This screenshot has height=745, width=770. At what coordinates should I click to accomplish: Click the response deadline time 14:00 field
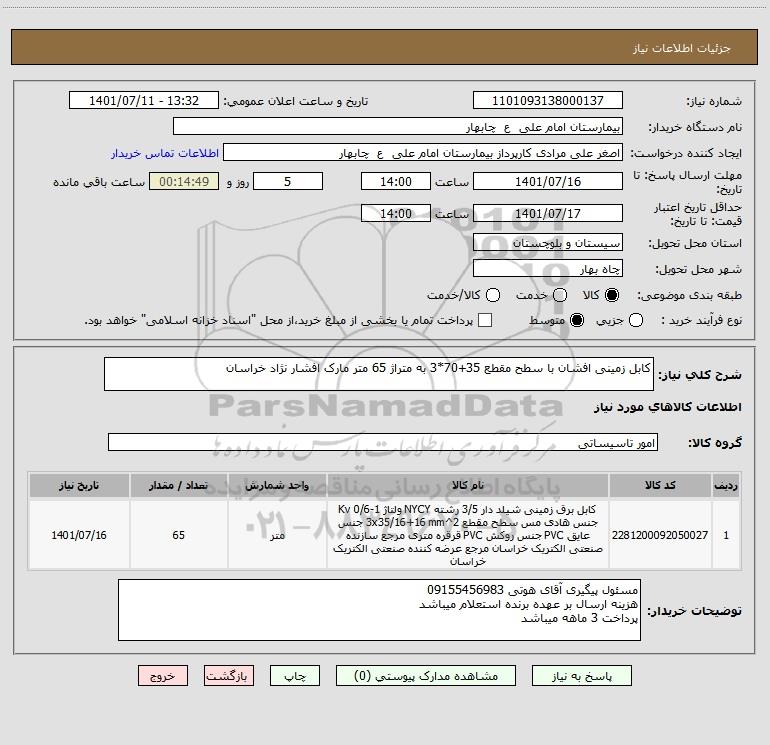pos(396,181)
